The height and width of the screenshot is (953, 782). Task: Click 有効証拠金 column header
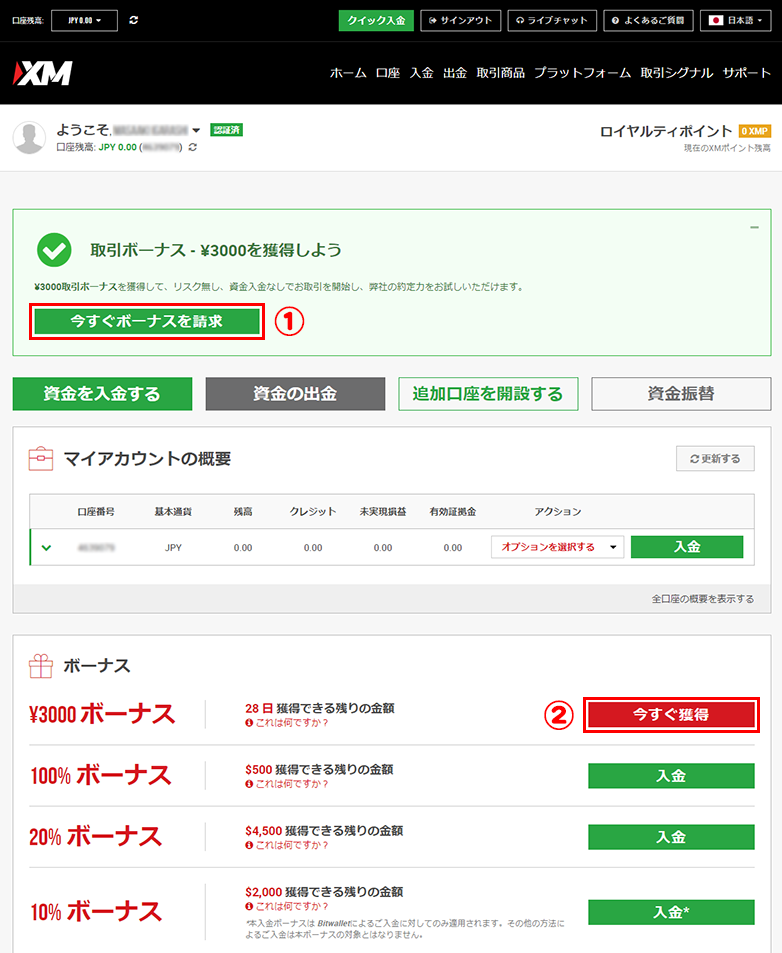tap(453, 512)
